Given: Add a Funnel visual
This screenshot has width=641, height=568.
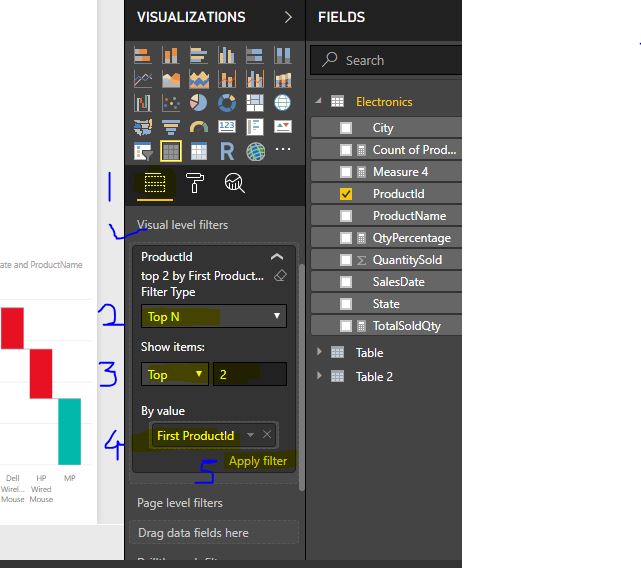Looking at the screenshot, I should tap(170, 127).
